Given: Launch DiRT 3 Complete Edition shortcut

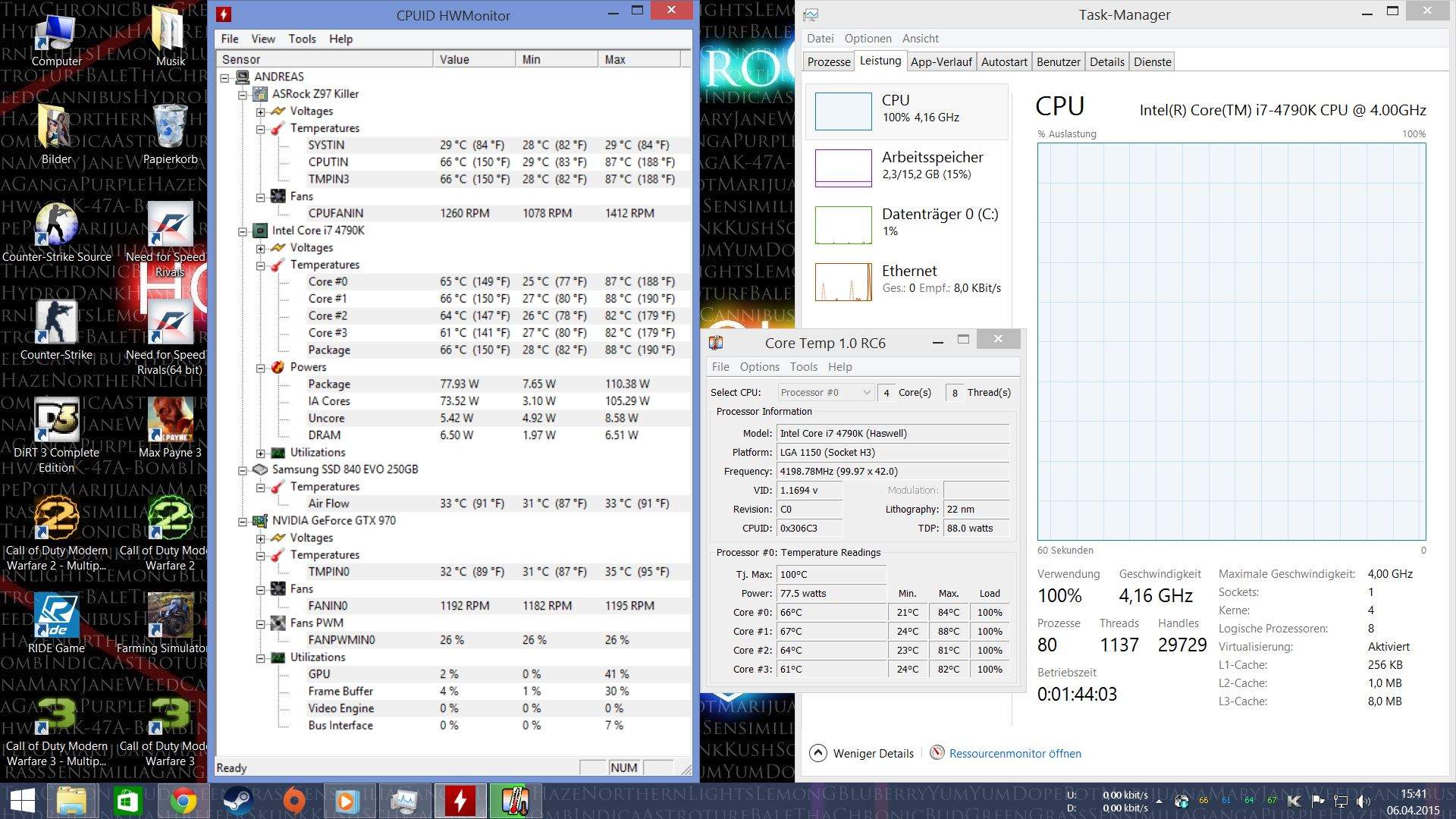Looking at the screenshot, I should [56, 436].
